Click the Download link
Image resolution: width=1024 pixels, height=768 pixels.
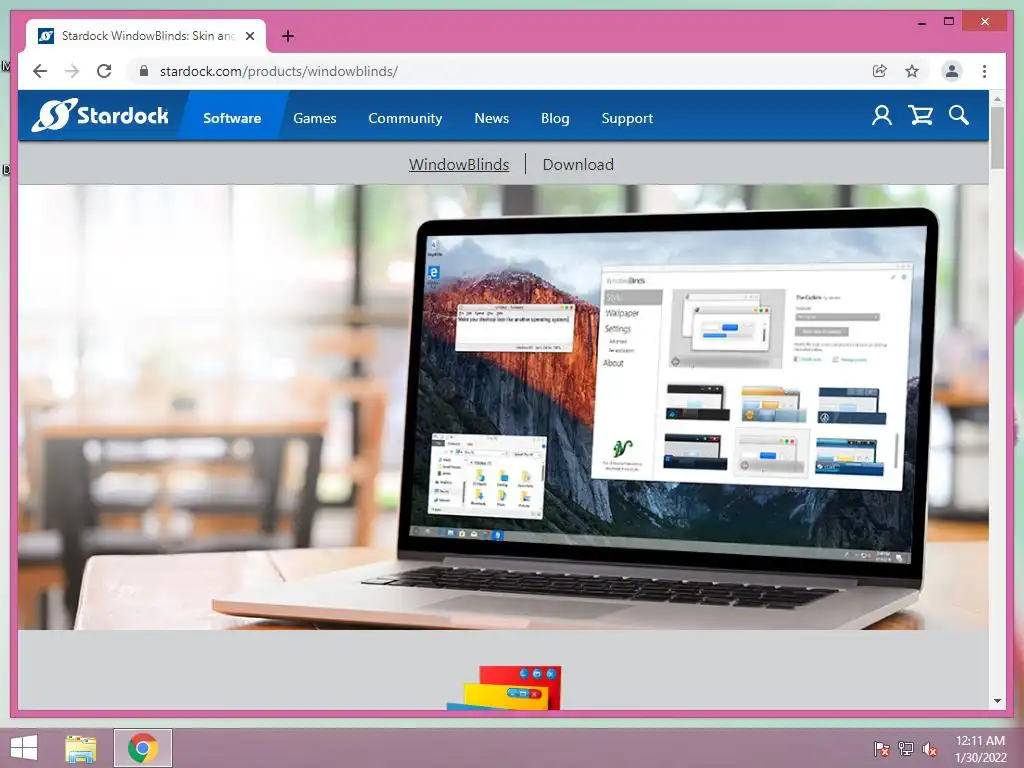(x=578, y=165)
